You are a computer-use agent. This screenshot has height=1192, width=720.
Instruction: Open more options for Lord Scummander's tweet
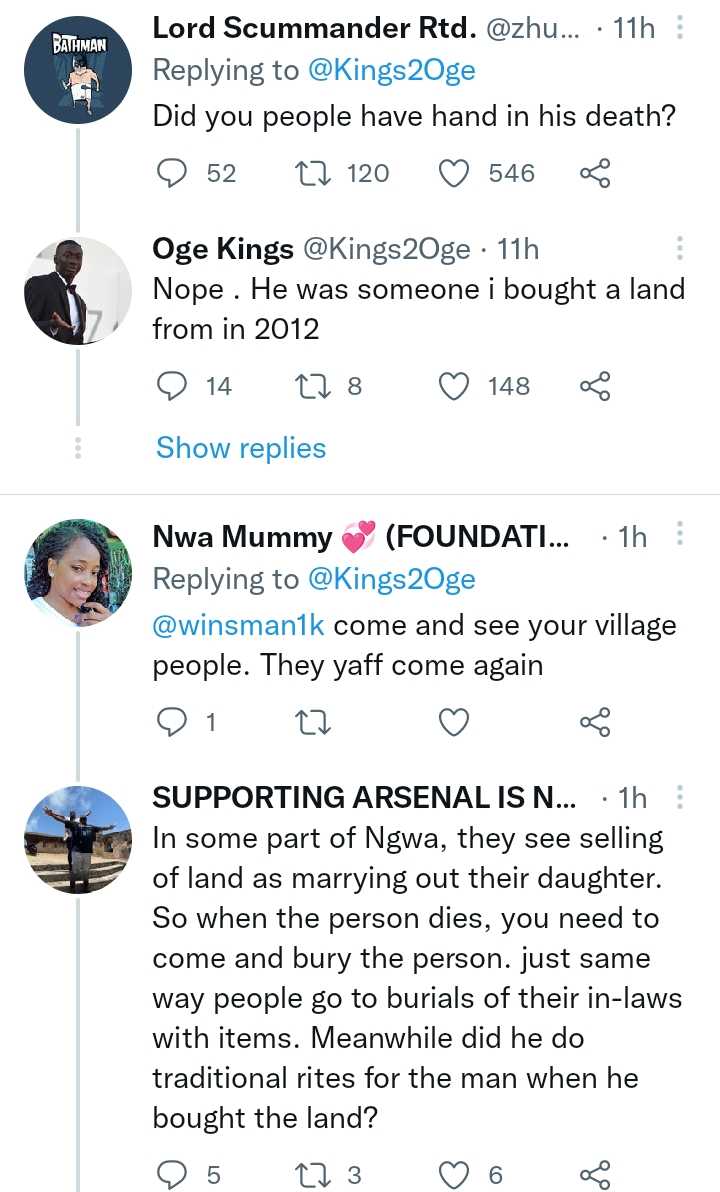(x=680, y=28)
